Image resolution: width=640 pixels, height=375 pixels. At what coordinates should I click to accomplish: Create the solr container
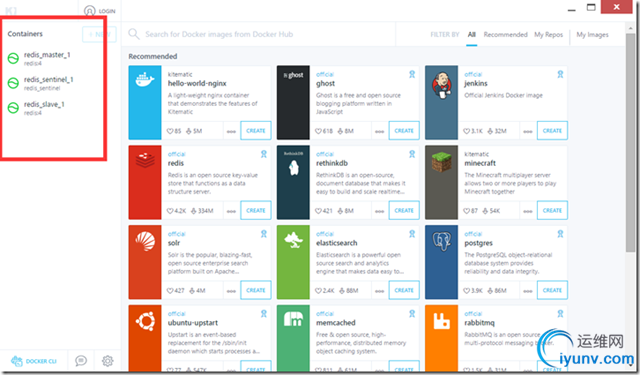tap(256, 290)
